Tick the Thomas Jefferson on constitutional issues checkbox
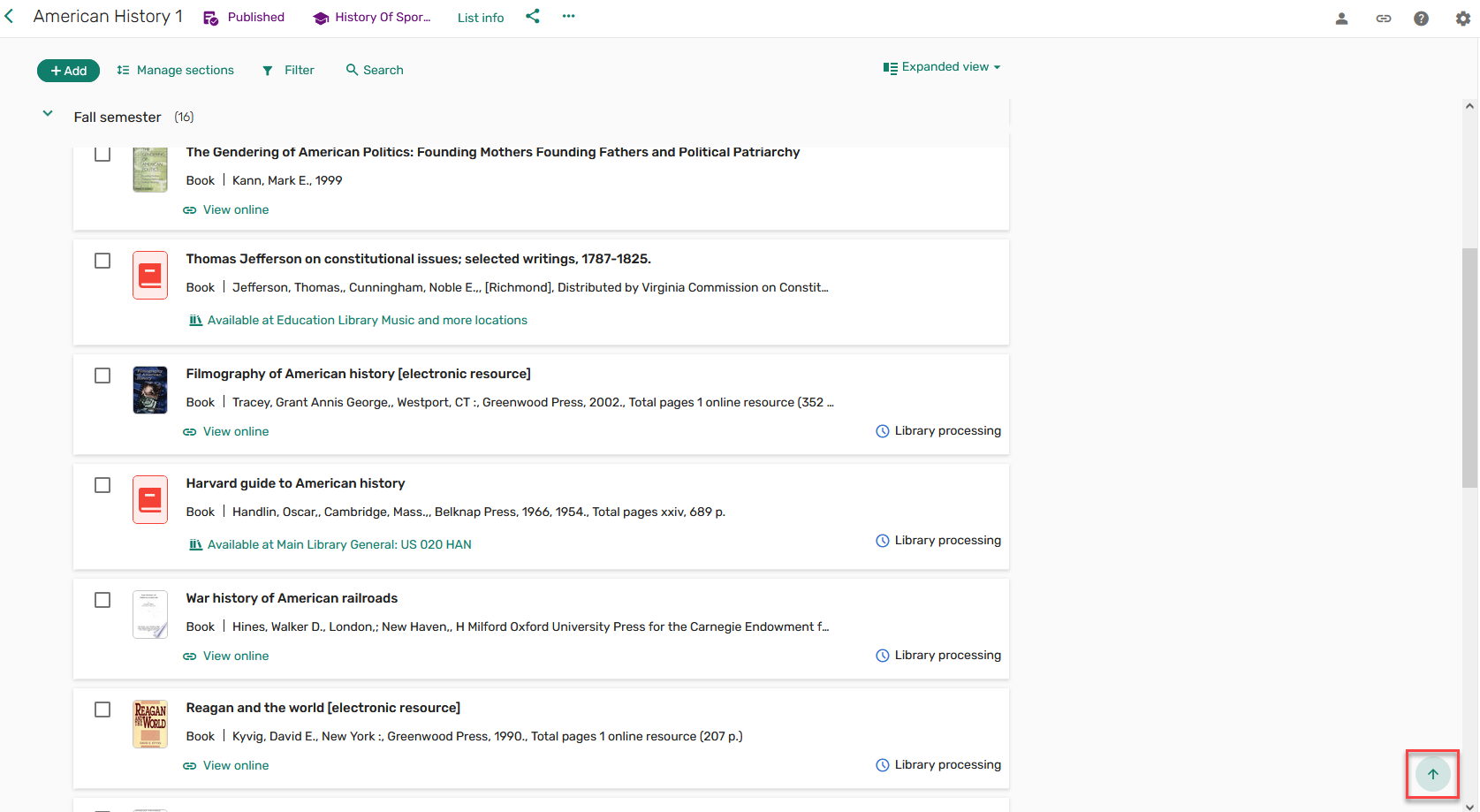 click(102, 261)
